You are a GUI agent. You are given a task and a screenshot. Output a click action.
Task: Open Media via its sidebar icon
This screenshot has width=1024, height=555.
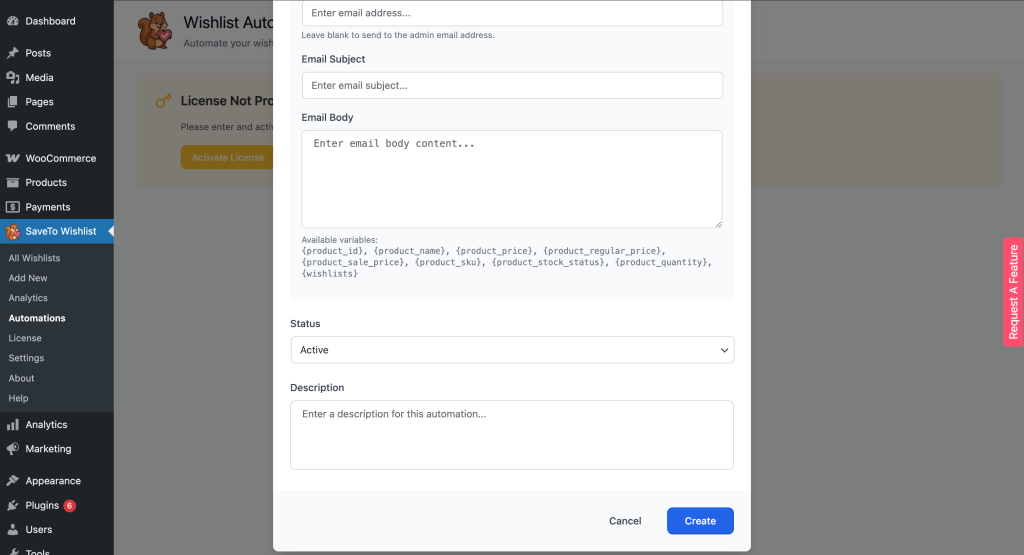tap(13, 77)
